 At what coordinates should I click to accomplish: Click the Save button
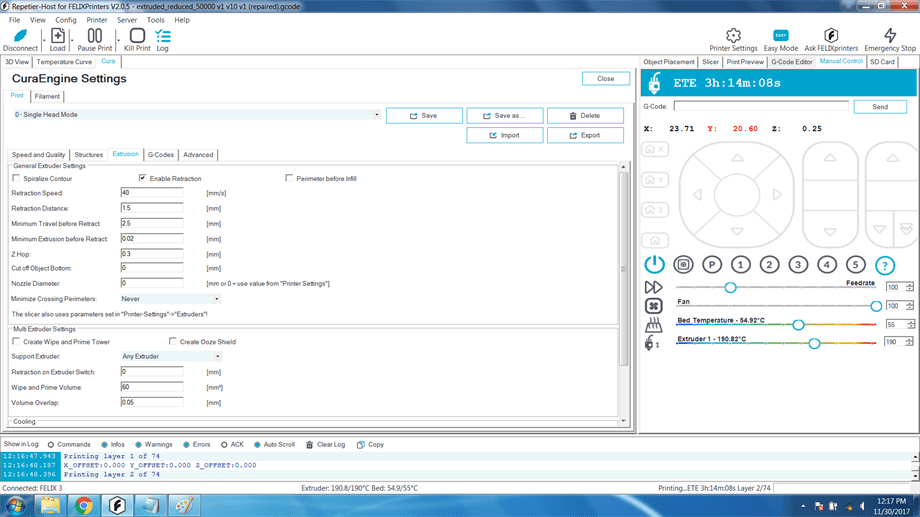point(424,116)
